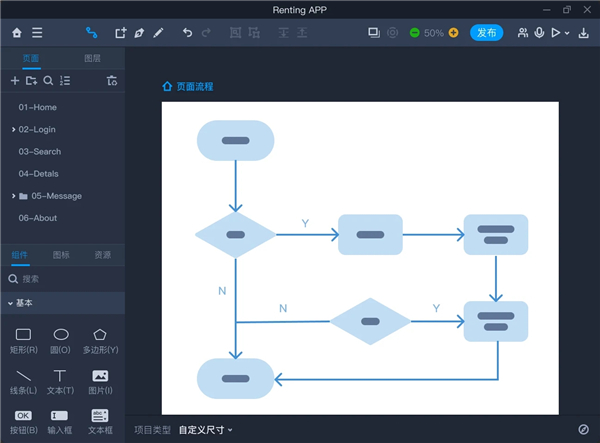The image size is (600, 443).
Task: Click the microphone icon in toolbar
Action: coord(540,33)
